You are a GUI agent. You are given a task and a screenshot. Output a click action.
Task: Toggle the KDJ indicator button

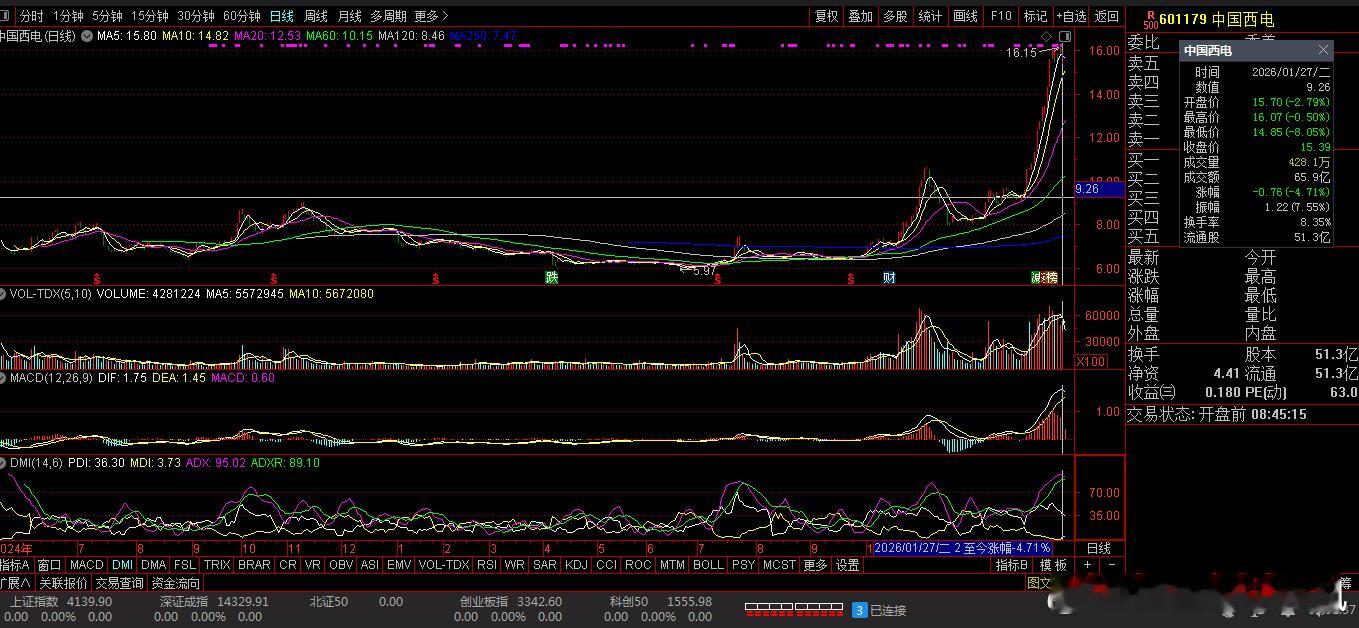pos(576,565)
